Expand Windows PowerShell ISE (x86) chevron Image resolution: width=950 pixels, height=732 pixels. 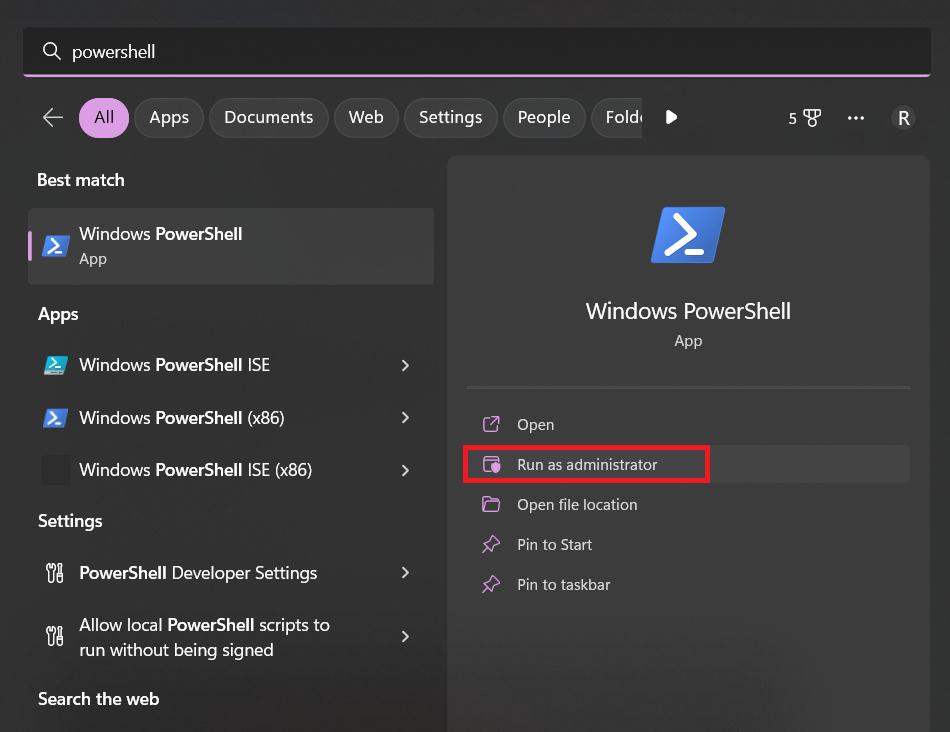click(x=405, y=470)
